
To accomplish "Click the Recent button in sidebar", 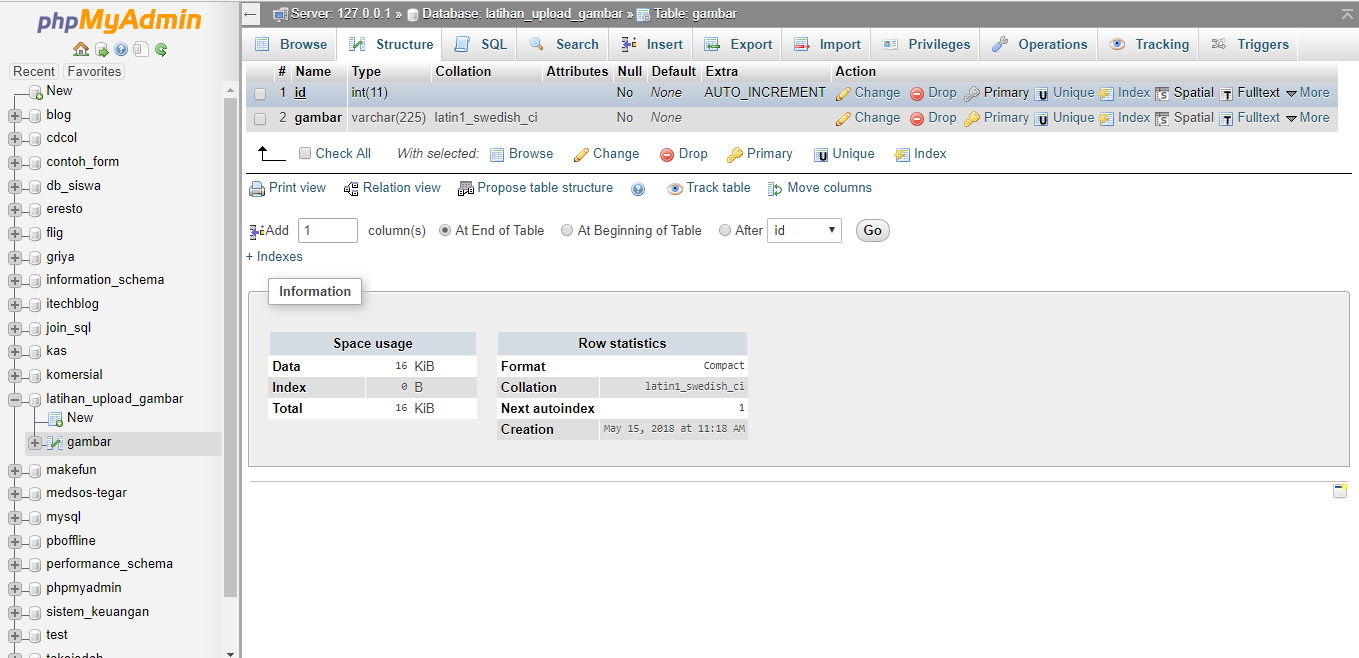I will [34, 71].
